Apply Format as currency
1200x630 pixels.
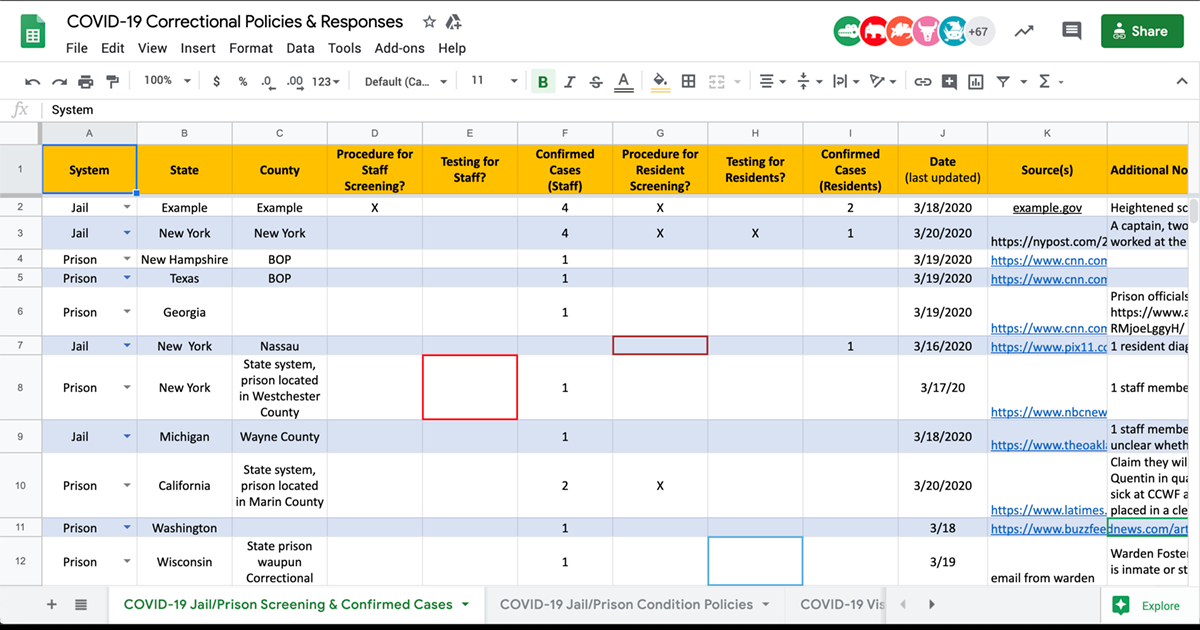tap(216, 81)
